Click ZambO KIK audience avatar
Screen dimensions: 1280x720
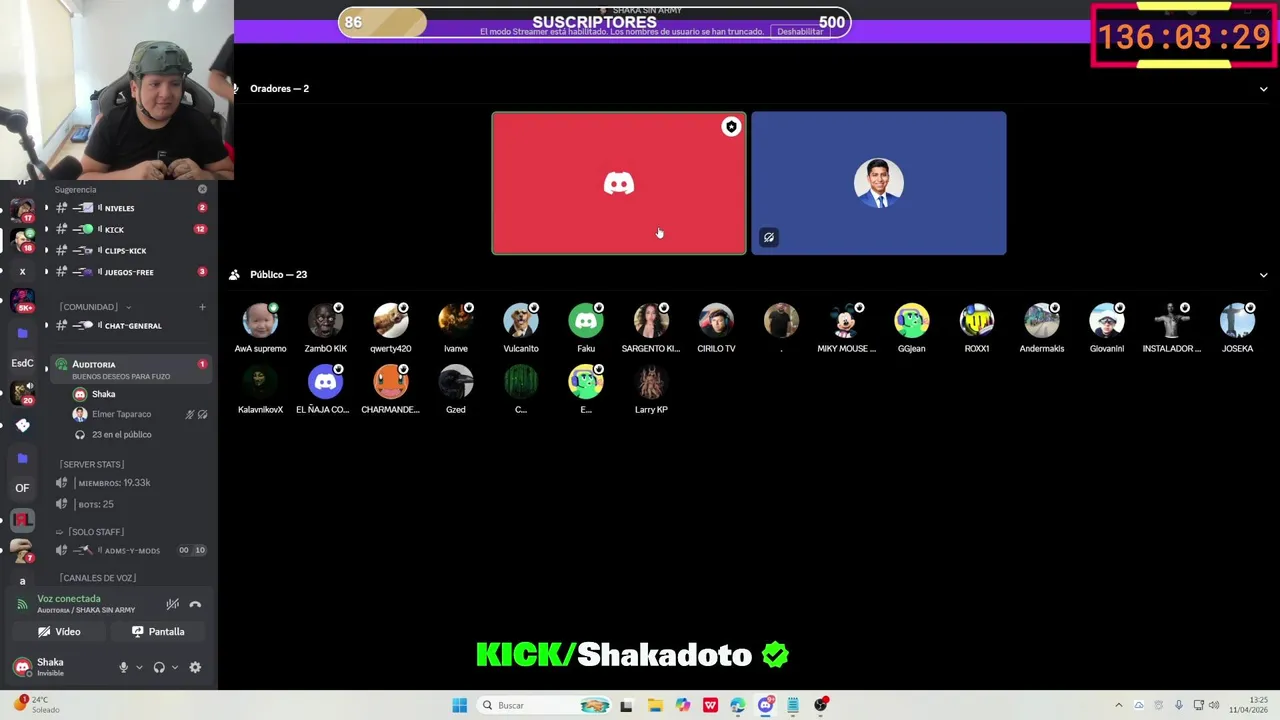325,321
